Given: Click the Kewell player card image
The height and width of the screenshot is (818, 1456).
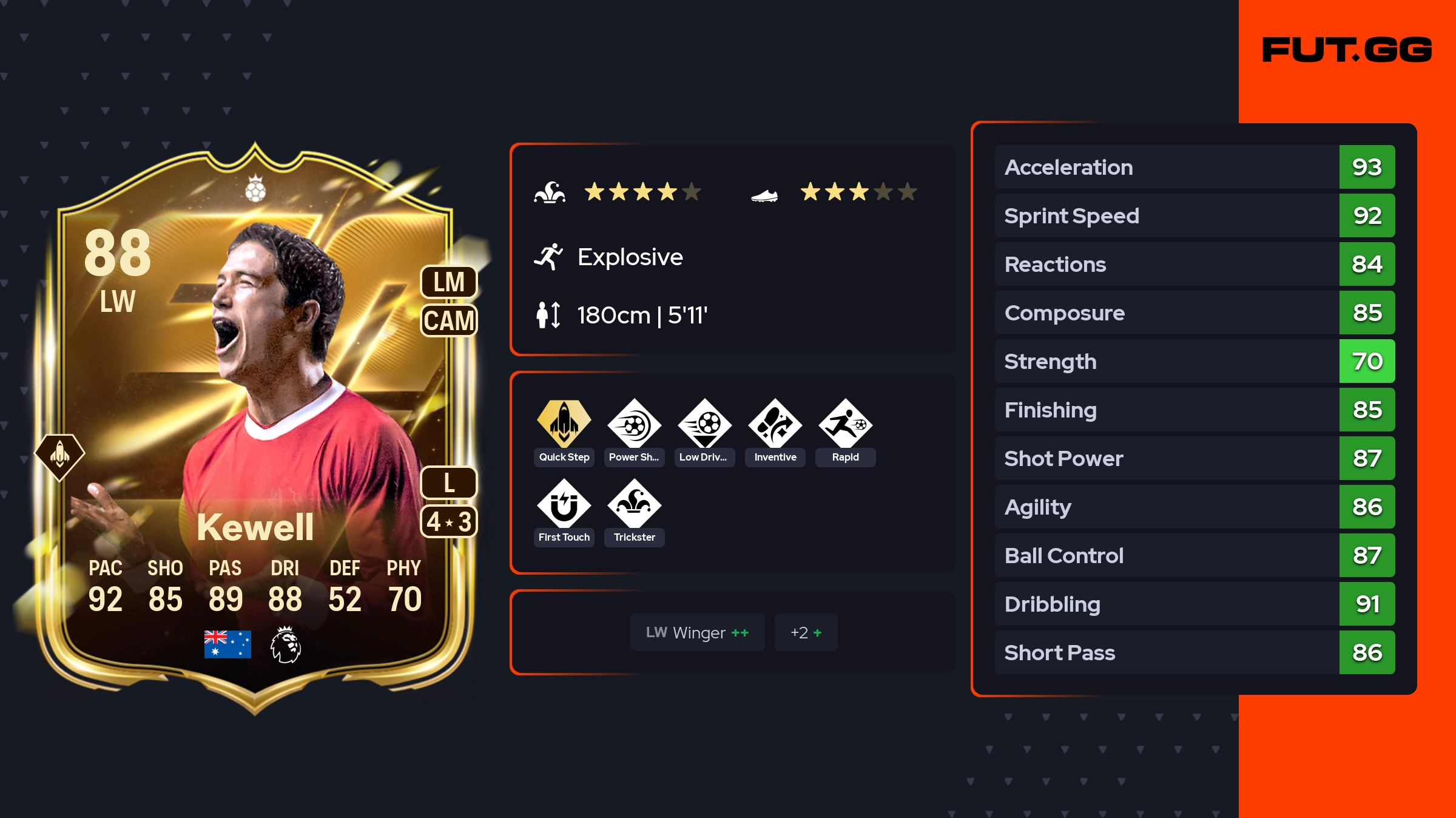Looking at the screenshot, I should point(255,428).
